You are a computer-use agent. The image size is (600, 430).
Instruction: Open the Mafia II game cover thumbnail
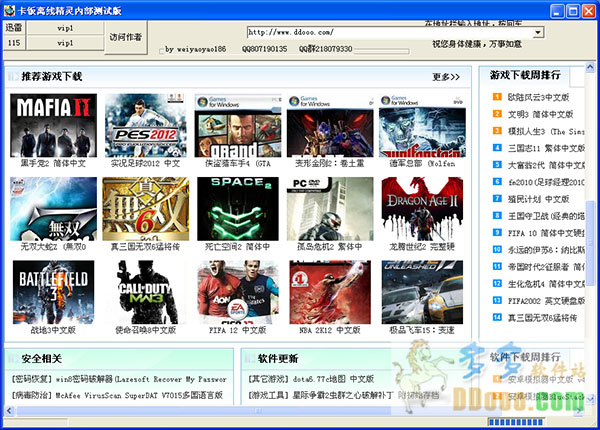click(53, 125)
